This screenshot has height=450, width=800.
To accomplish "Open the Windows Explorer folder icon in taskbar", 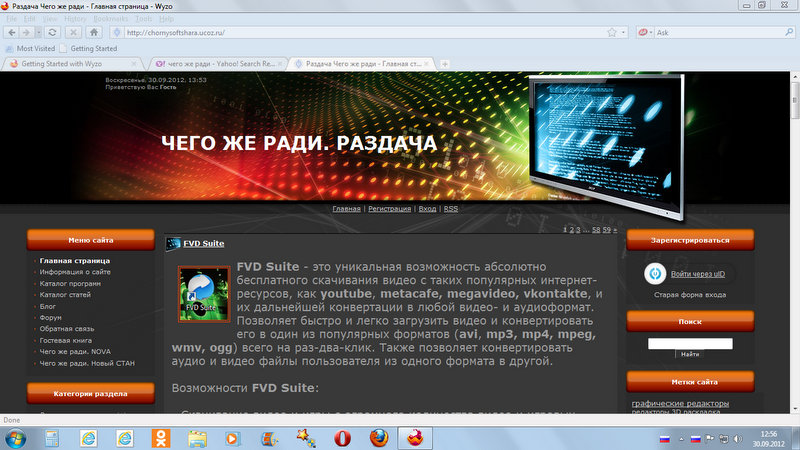I will [197, 438].
